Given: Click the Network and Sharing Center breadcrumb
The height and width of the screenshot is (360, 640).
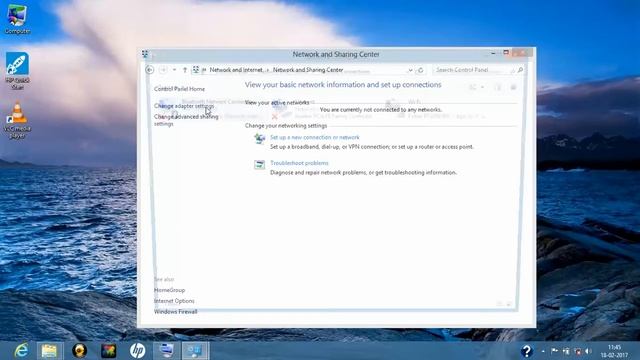Looking at the screenshot, I should pyautogui.click(x=308, y=70).
